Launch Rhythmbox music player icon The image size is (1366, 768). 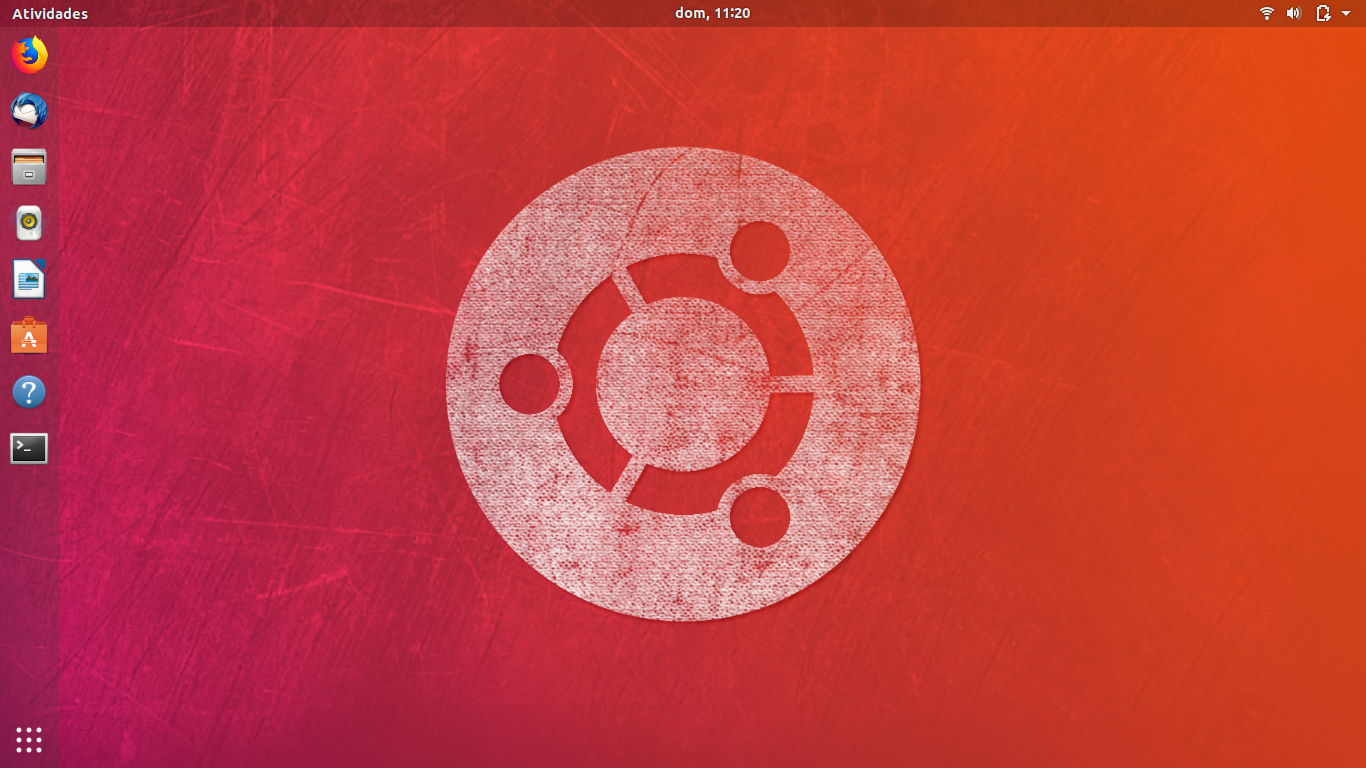[29, 223]
